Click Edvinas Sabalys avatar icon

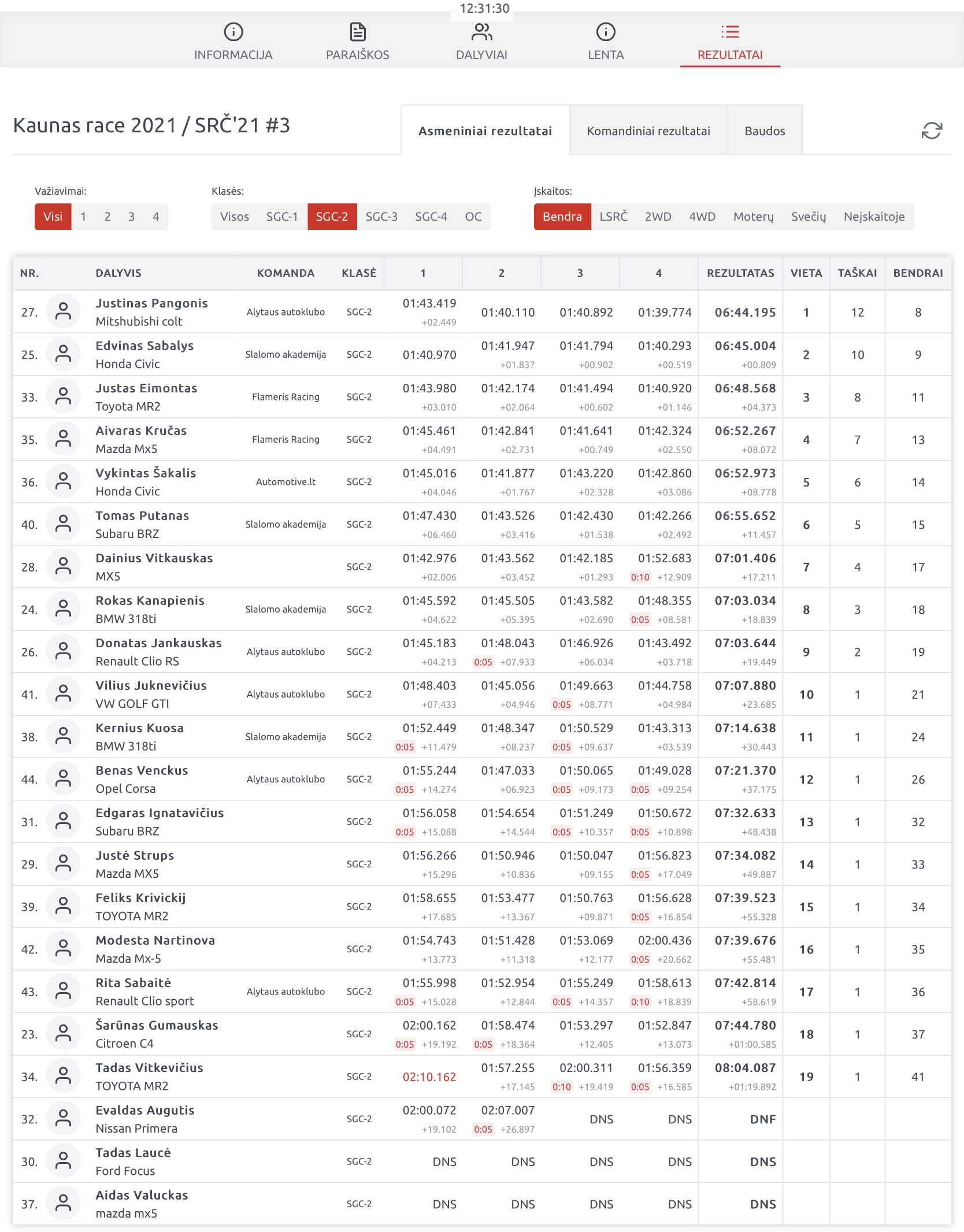[x=63, y=354]
